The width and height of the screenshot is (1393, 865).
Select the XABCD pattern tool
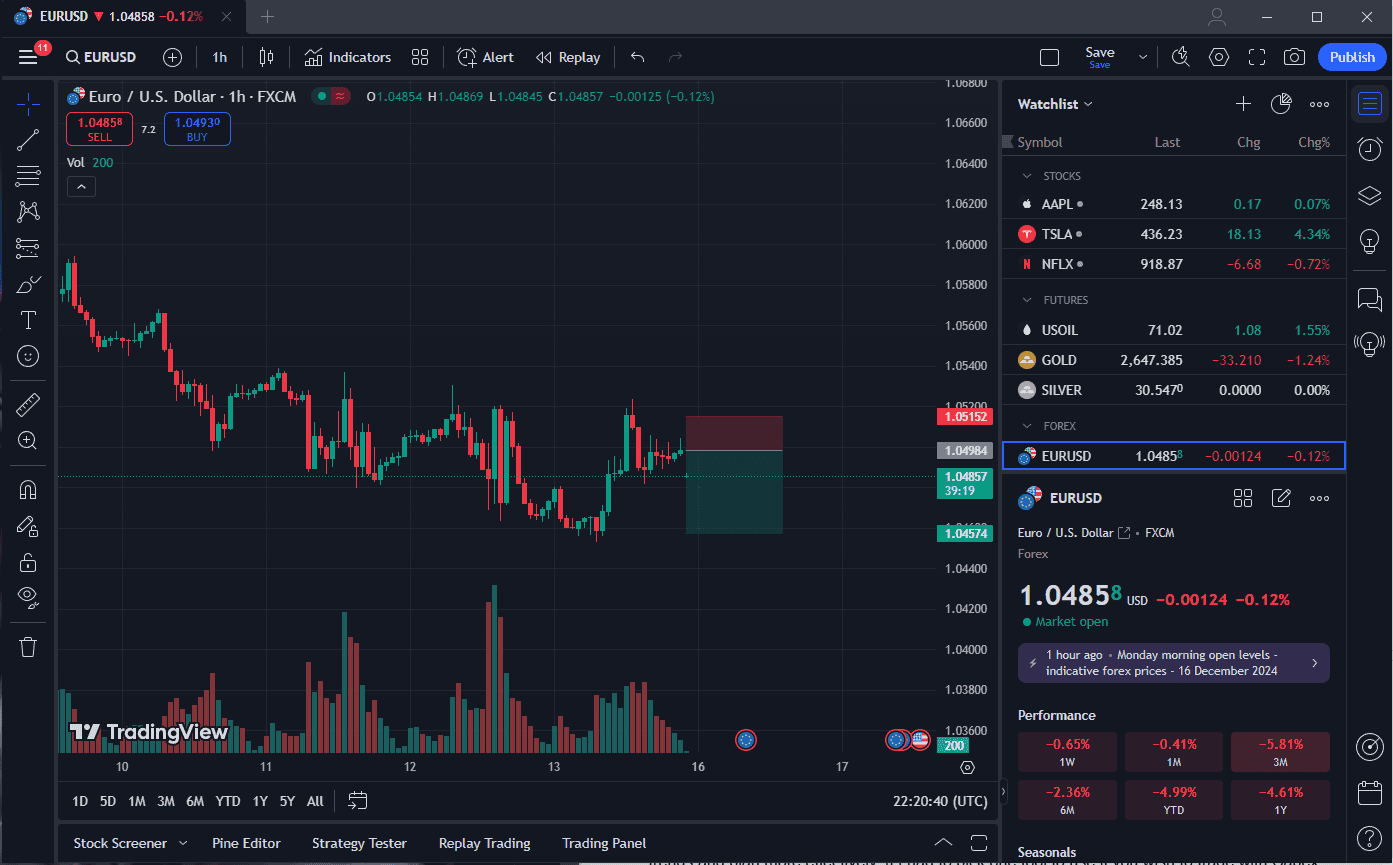tap(28, 212)
